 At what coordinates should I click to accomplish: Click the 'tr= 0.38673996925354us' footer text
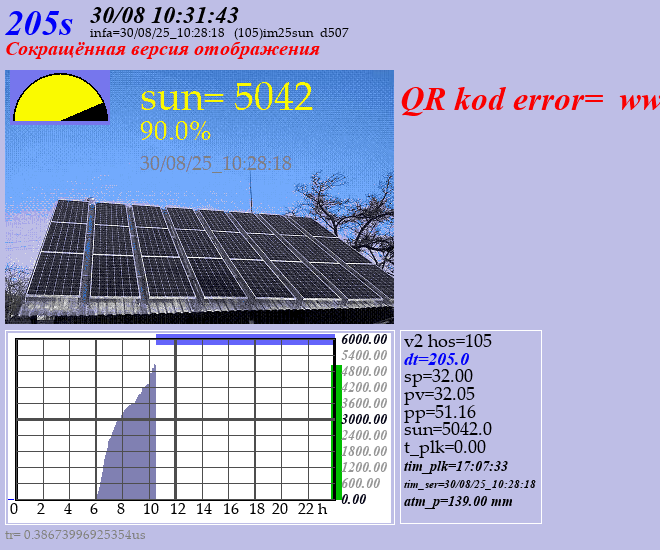click(75, 535)
